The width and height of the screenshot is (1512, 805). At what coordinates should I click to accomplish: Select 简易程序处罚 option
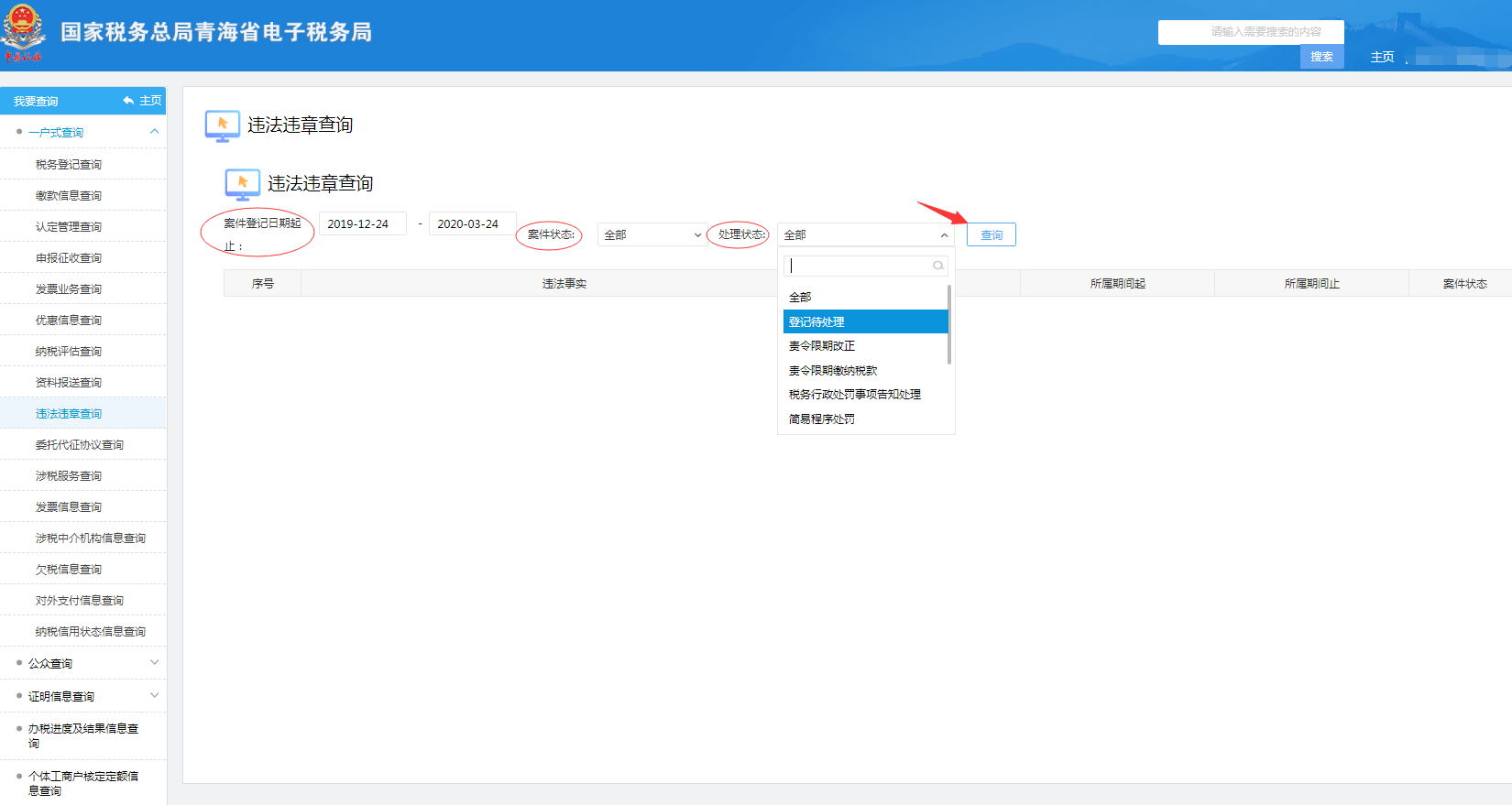(865, 419)
